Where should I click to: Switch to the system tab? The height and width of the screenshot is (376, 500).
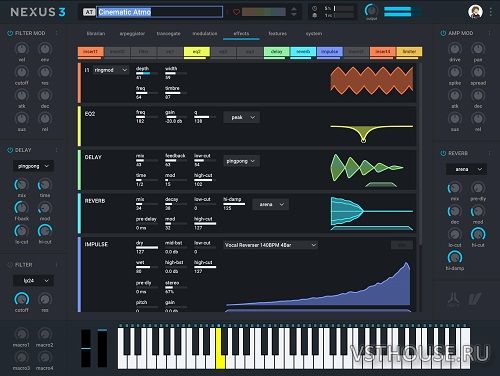click(314, 33)
